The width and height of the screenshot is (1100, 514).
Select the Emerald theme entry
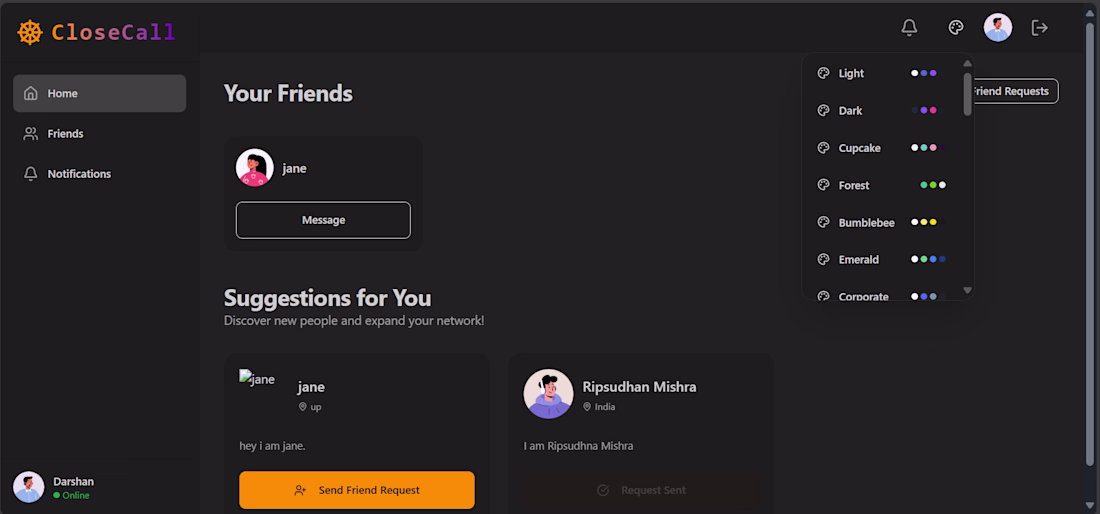pyautogui.click(x=883, y=259)
